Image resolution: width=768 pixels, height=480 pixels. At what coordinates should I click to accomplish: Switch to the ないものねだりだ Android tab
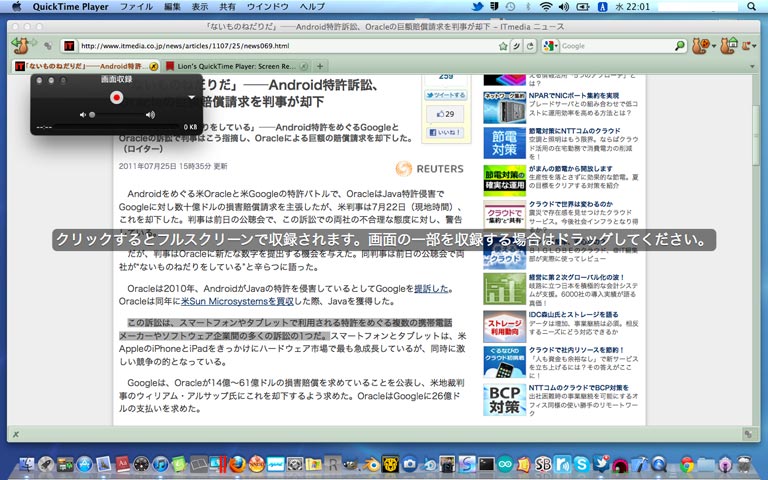point(87,66)
